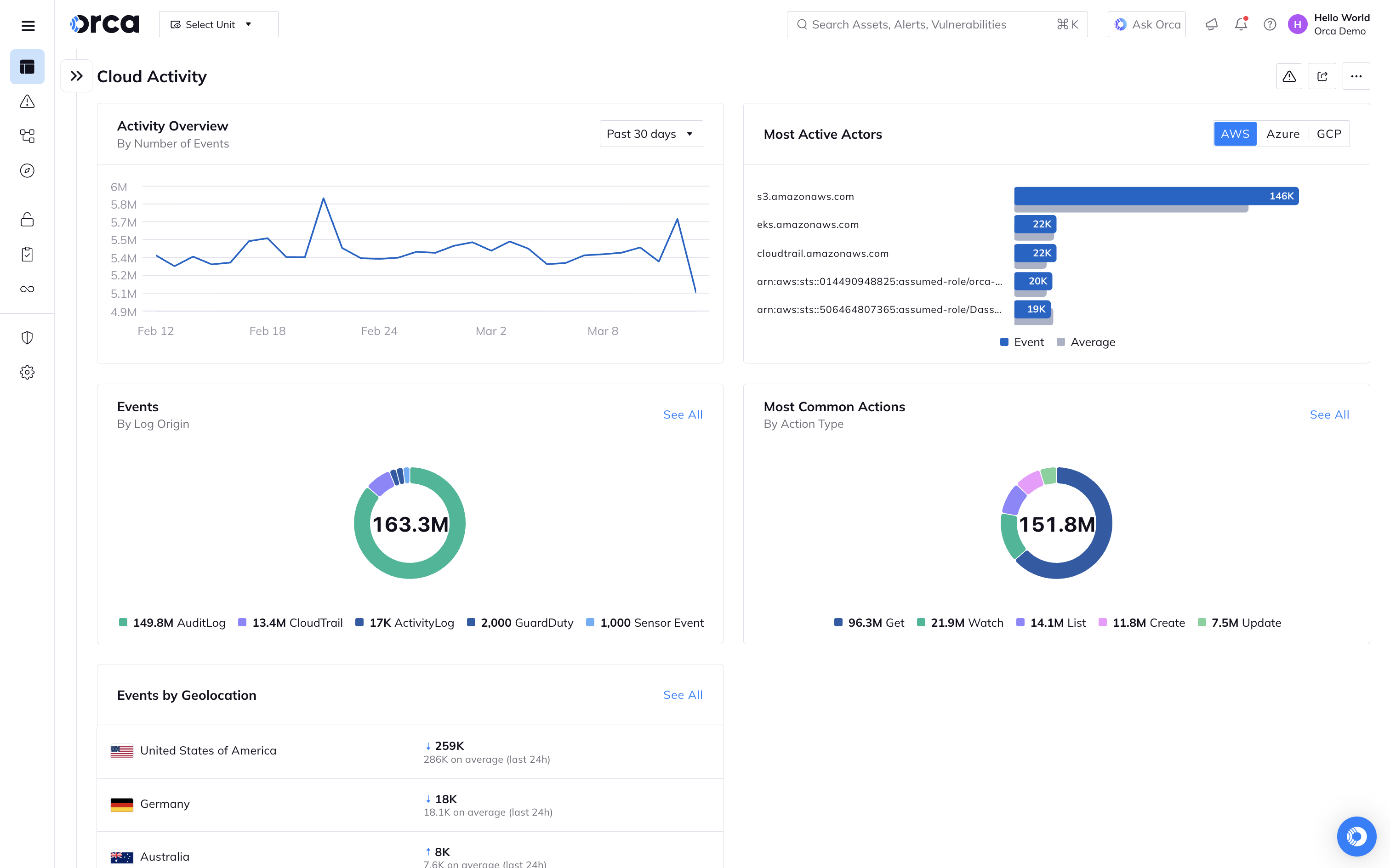Image resolution: width=1390 pixels, height=868 pixels.
Task: Switch actors view to Azure tab
Action: (x=1282, y=134)
